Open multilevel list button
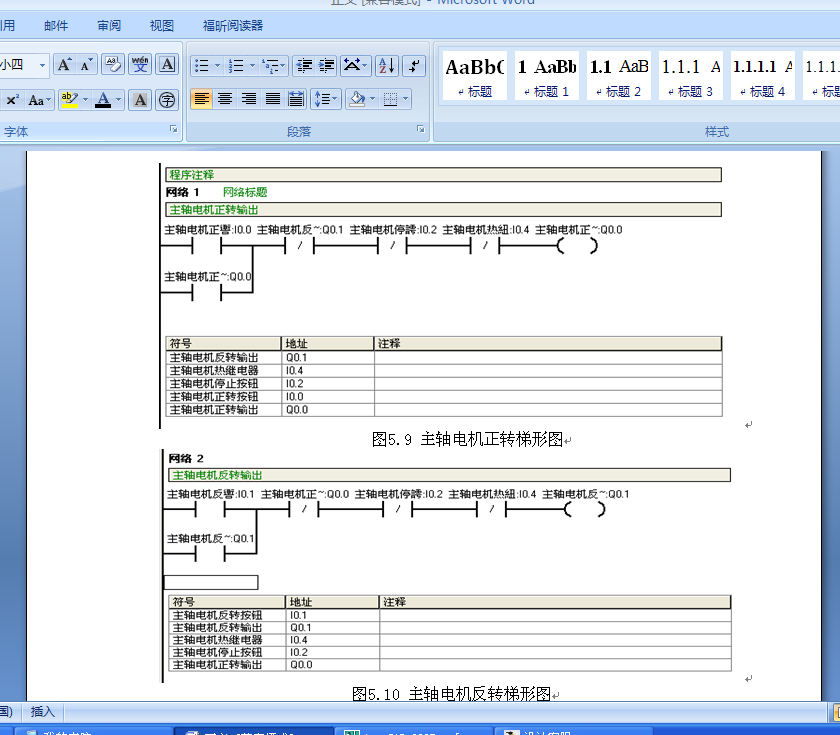 [x=274, y=66]
